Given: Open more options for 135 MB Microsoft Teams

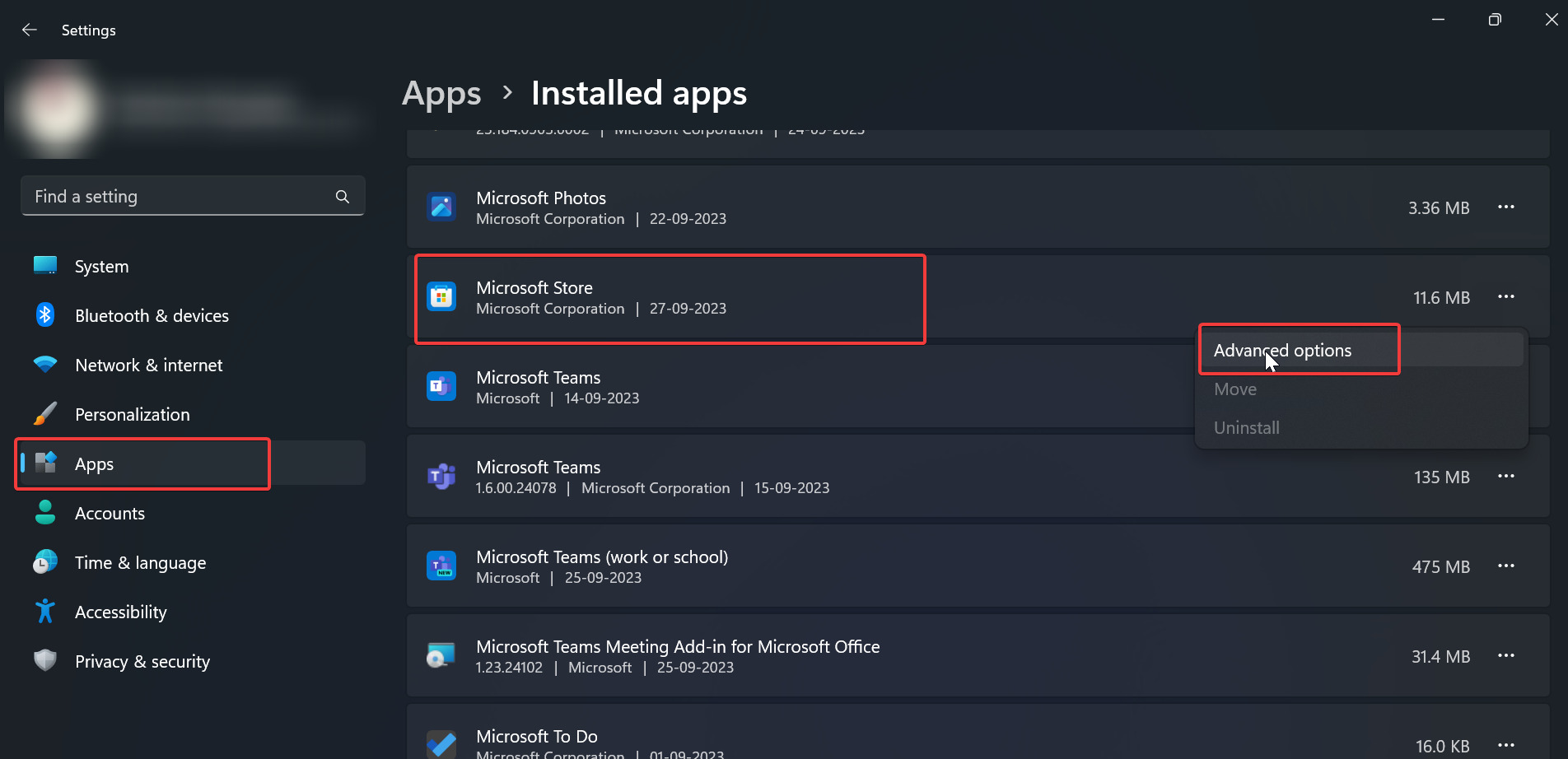Looking at the screenshot, I should pyautogui.click(x=1506, y=476).
